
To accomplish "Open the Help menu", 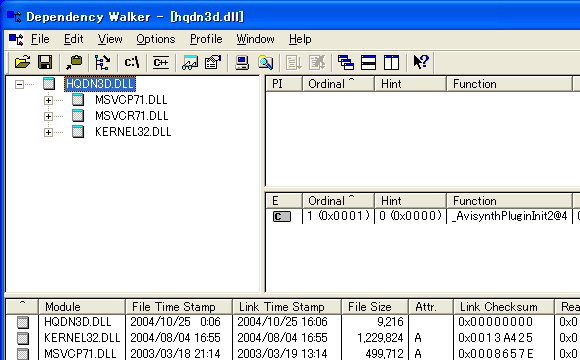I will tap(300, 39).
